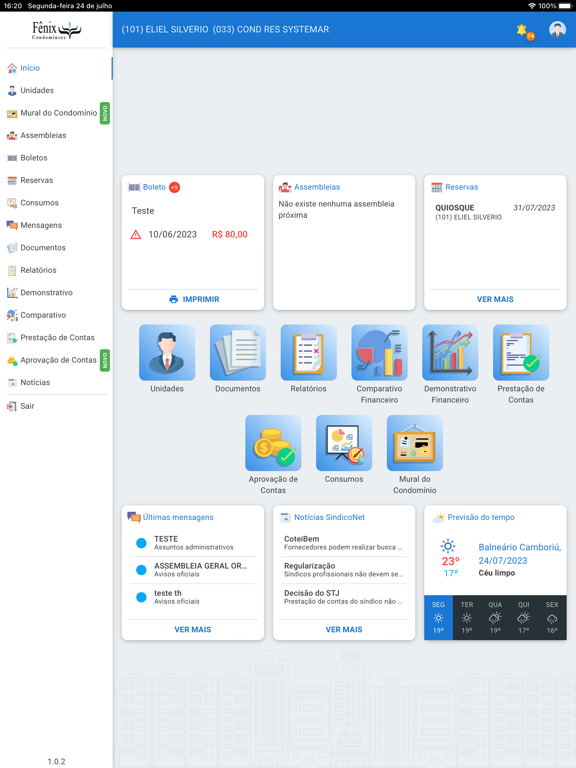
Task: Open the notifications bell icon
Action: [523, 30]
